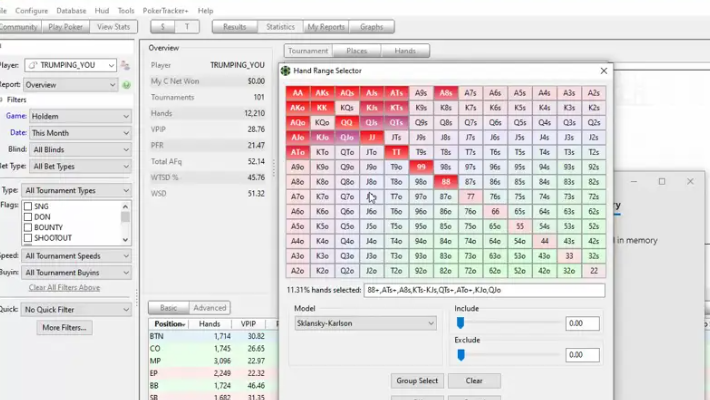Click the Exclude value input field
Viewport: 710px width, 400px height.
pos(582,355)
